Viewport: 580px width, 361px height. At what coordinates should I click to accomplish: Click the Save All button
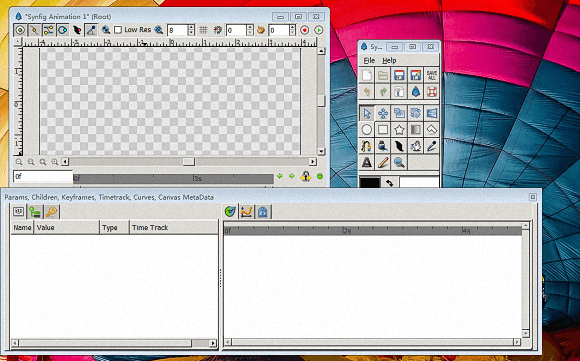pyautogui.click(x=432, y=75)
